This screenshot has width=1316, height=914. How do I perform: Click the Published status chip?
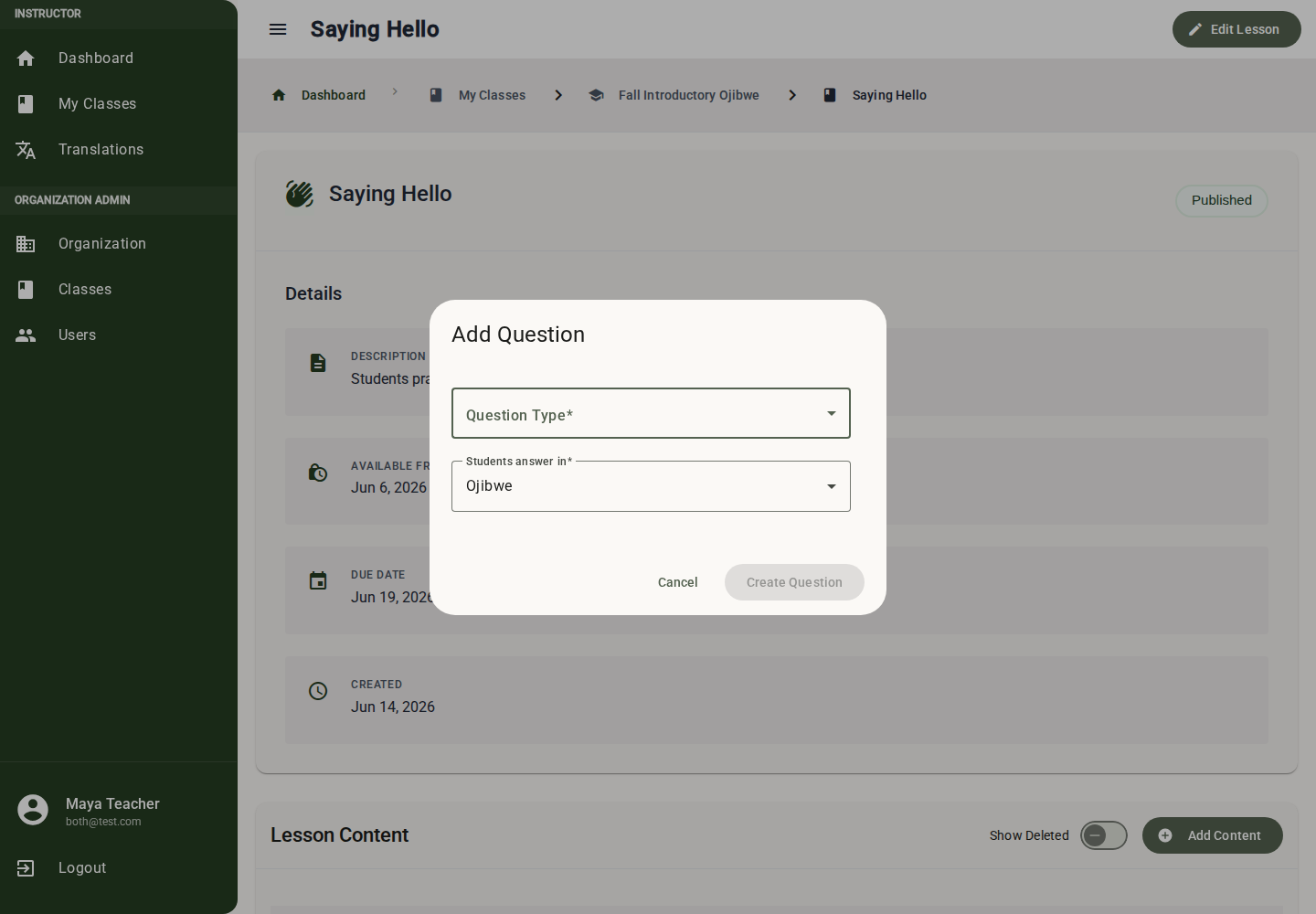pyautogui.click(x=1222, y=200)
